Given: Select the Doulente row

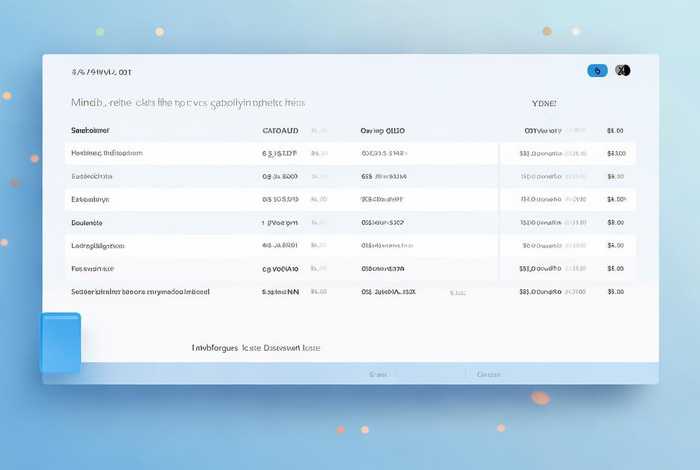Looking at the screenshot, I should [x=87, y=222].
